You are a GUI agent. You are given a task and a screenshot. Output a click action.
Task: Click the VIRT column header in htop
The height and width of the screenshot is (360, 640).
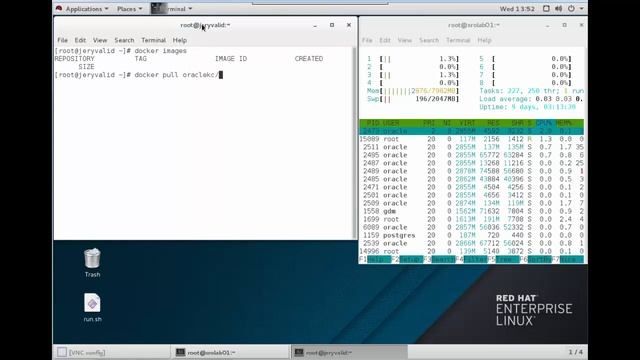(x=467, y=123)
